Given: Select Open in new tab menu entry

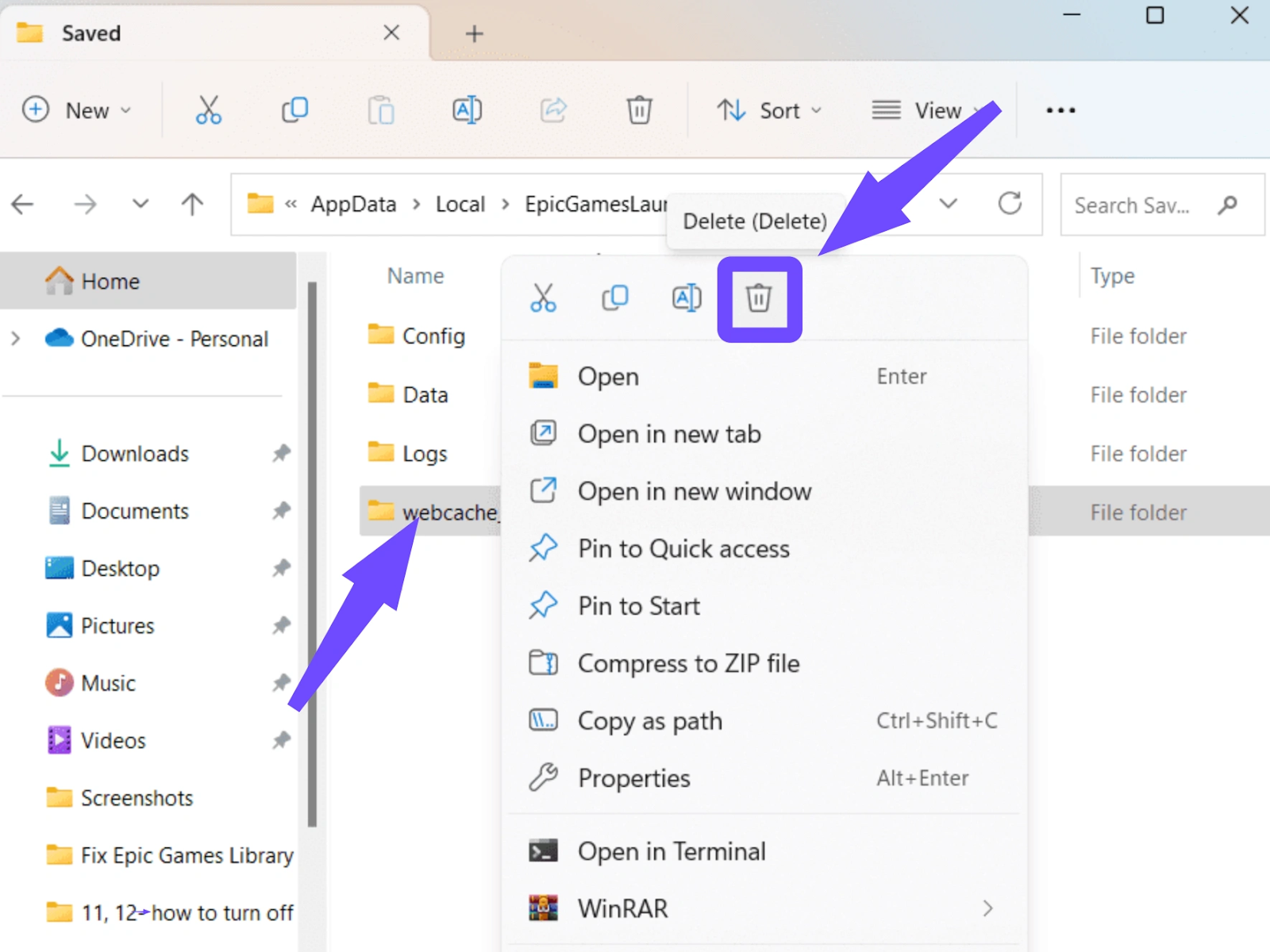Looking at the screenshot, I should click(669, 434).
